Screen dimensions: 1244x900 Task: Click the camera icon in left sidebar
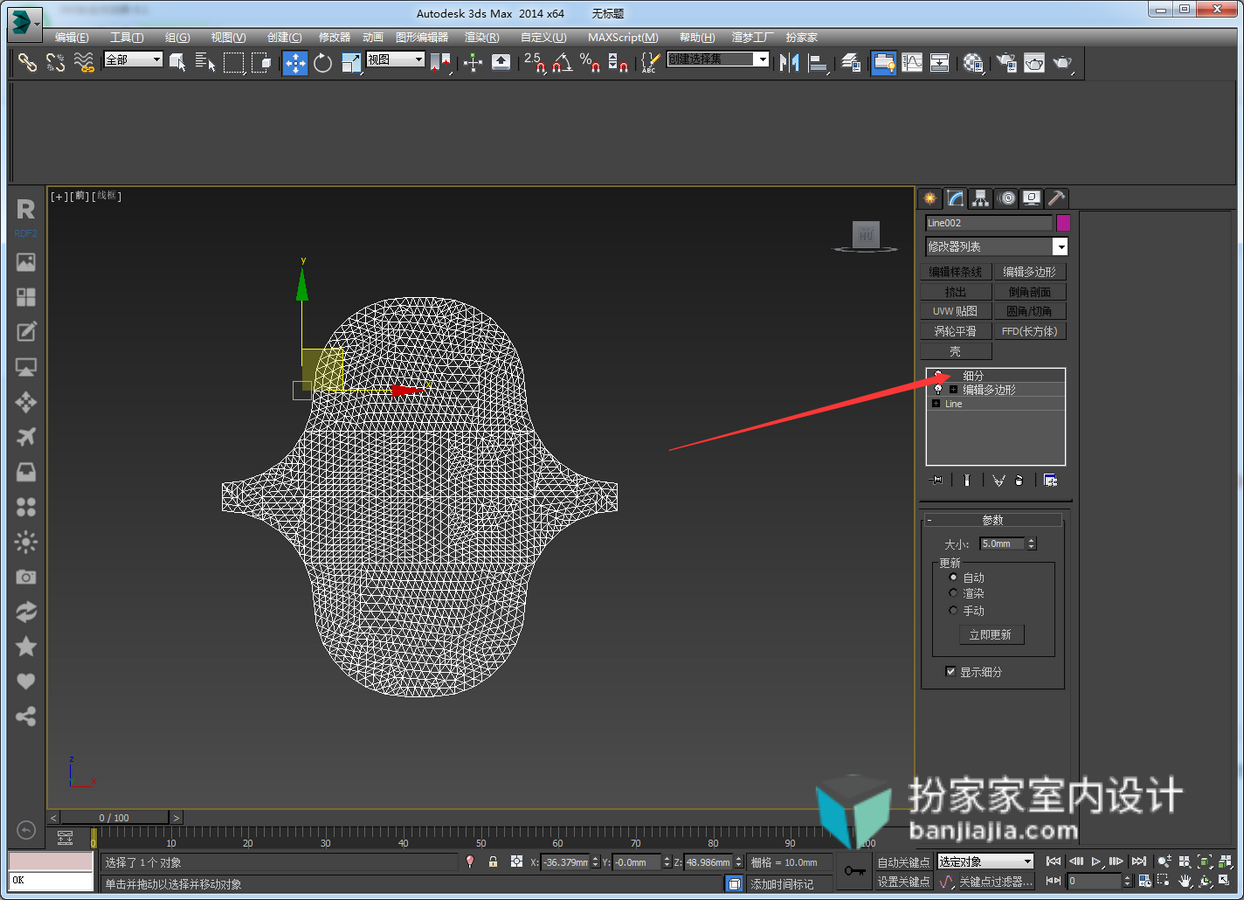pos(26,577)
